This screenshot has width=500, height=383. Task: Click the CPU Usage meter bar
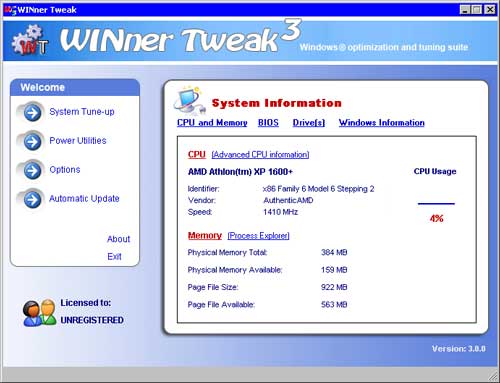pyautogui.click(x=436, y=203)
